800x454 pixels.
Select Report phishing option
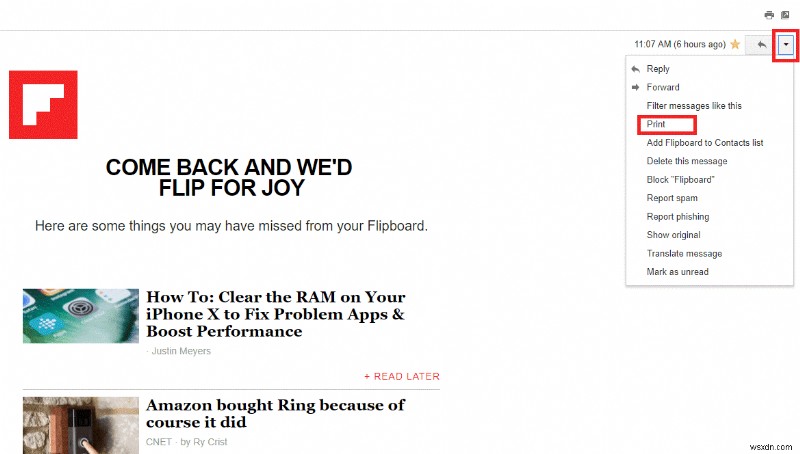[677, 217]
